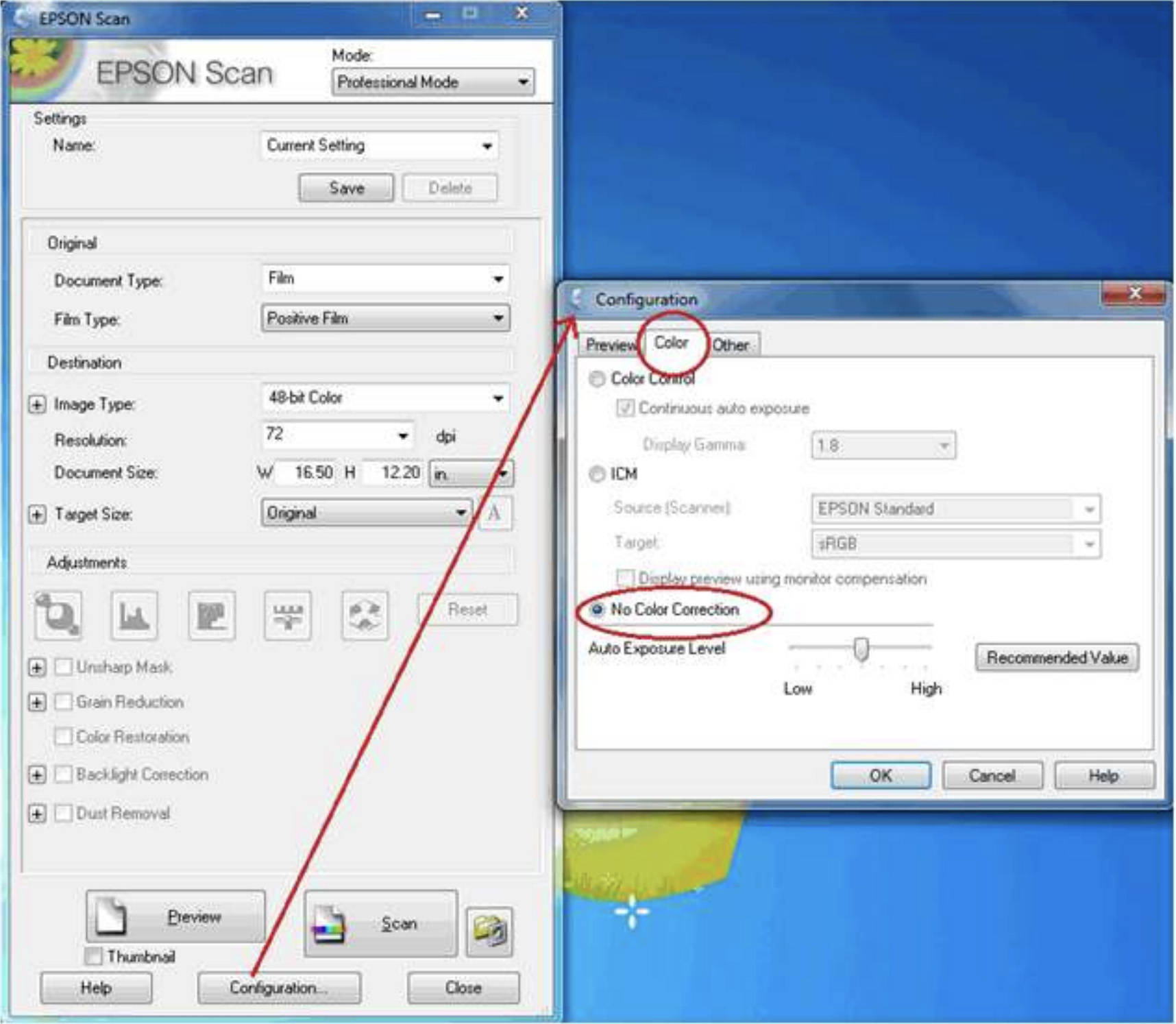The image size is (1176, 1024).
Task: Open the Settings Name dropdown
Action: click(379, 145)
